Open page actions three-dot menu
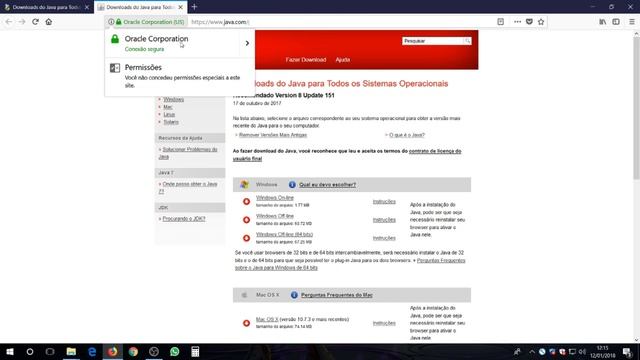 517,22
